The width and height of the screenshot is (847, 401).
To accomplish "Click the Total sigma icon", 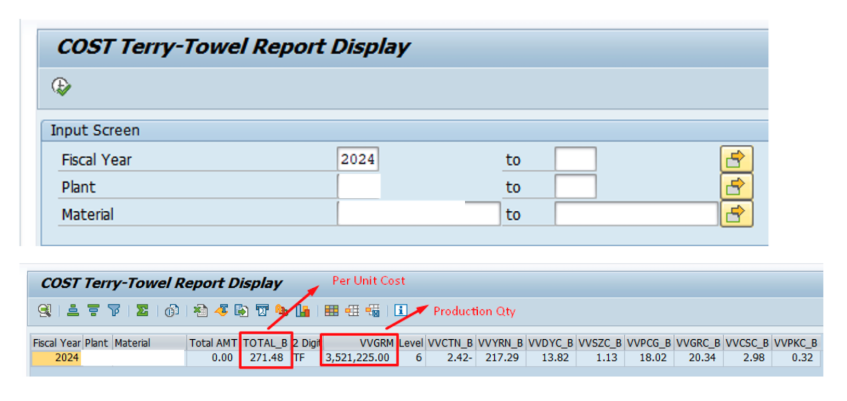I will click(x=142, y=310).
